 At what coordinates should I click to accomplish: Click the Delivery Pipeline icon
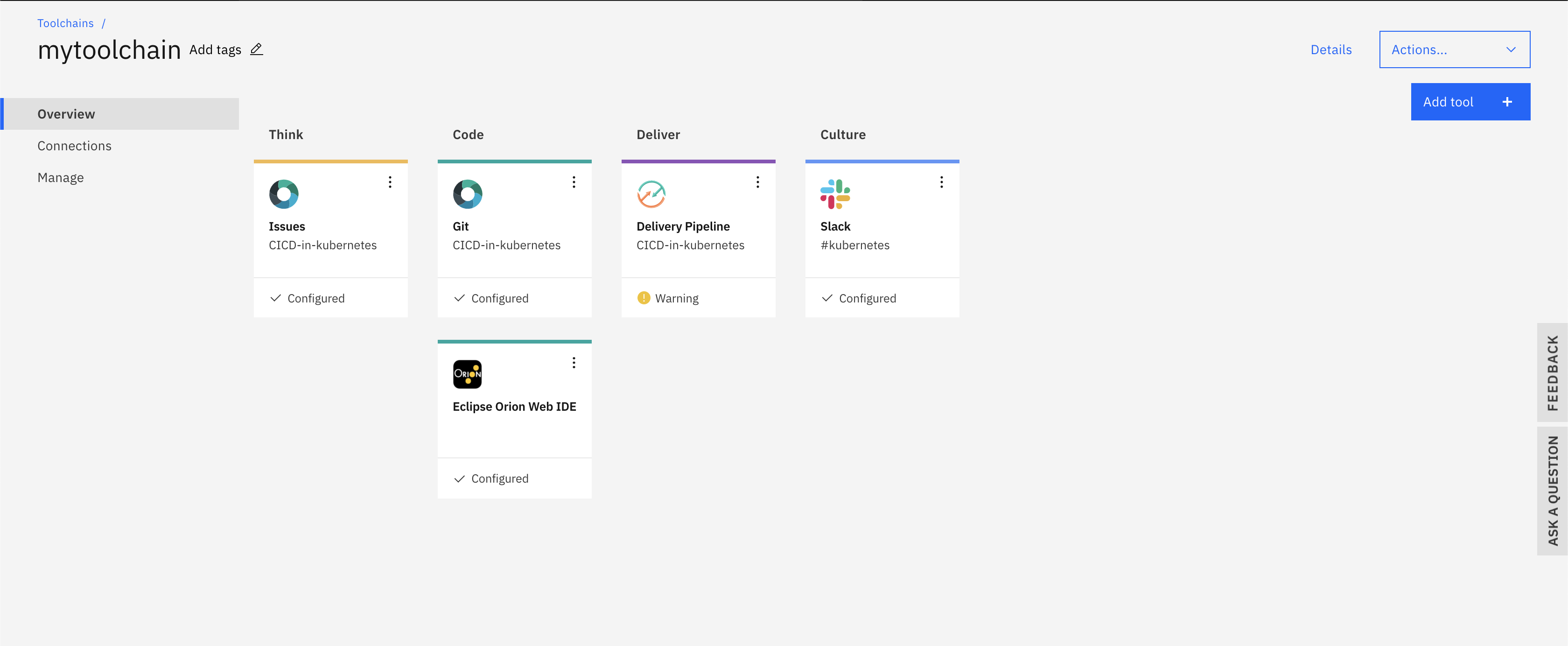651,193
